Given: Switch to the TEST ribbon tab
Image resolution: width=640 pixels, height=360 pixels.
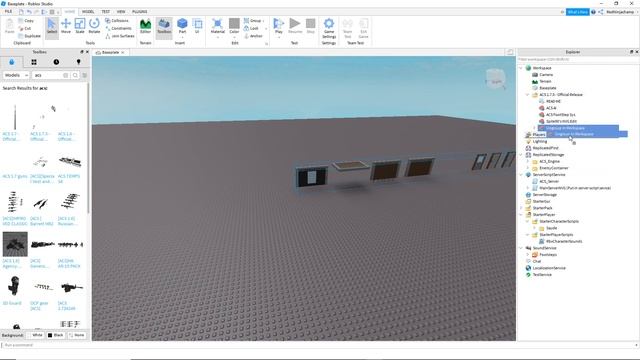Looking at the screenshot, I should pos(105,12).
